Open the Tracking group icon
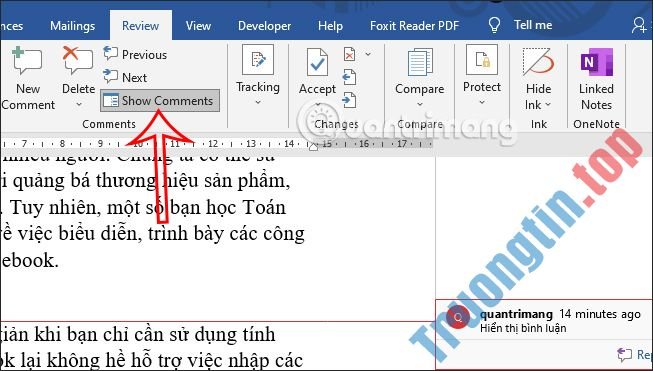 pyautogui.click(x=258, y=60)
